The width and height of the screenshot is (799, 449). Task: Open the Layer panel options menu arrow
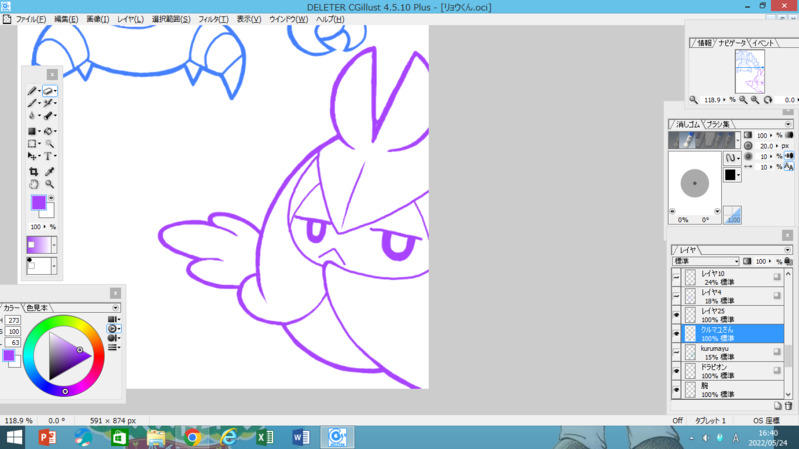click(x=788, y=250)
